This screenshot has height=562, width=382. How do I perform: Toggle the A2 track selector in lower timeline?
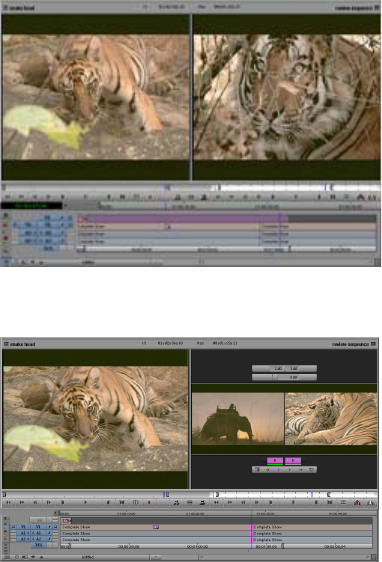[x=38, y=539]
